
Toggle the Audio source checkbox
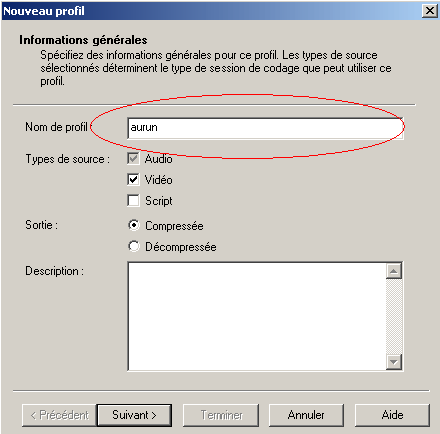(x=133, y=159)
